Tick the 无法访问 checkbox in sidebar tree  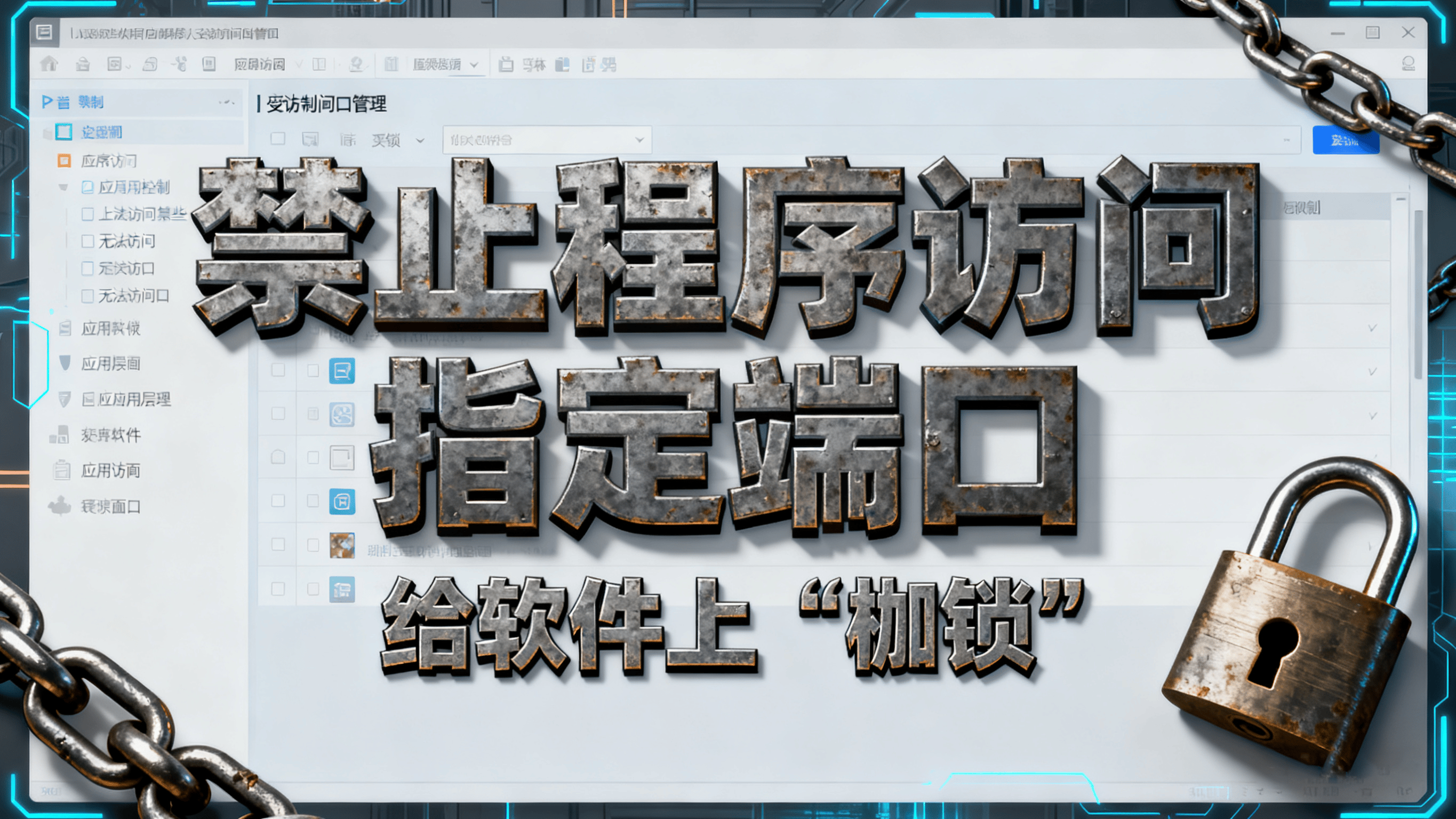[x=87, y=242]
